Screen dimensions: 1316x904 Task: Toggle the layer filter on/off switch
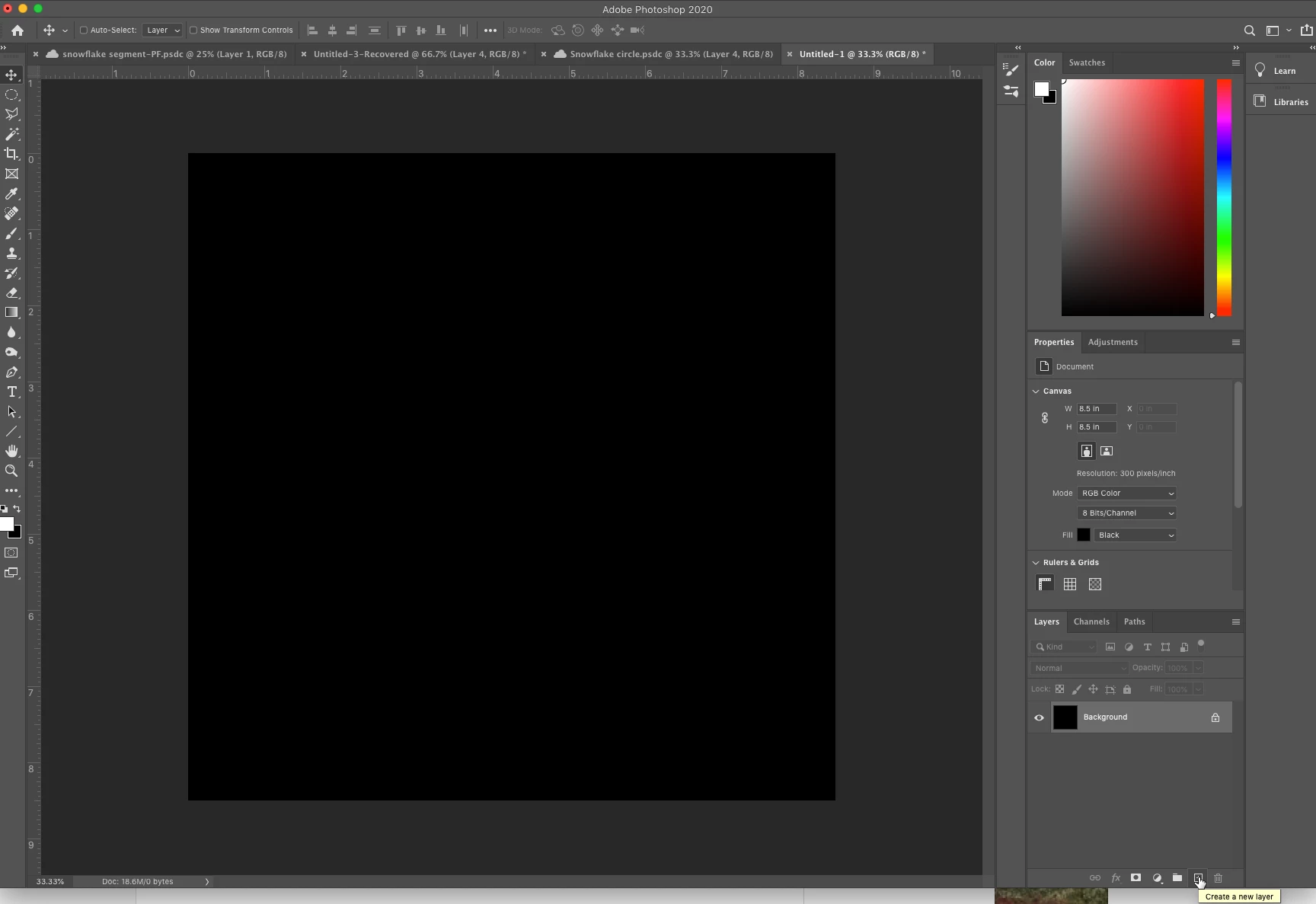click(1201, 644)
